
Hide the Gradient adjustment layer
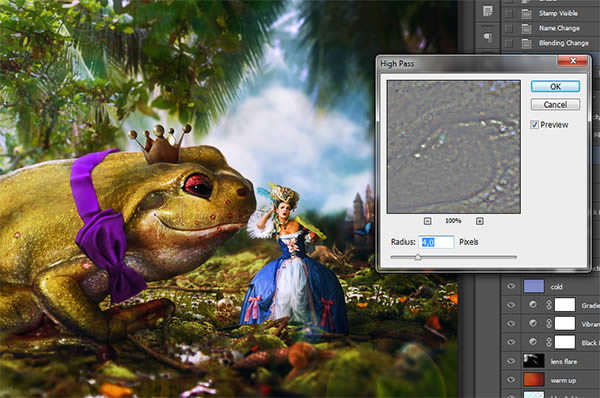tap(511, 305)
